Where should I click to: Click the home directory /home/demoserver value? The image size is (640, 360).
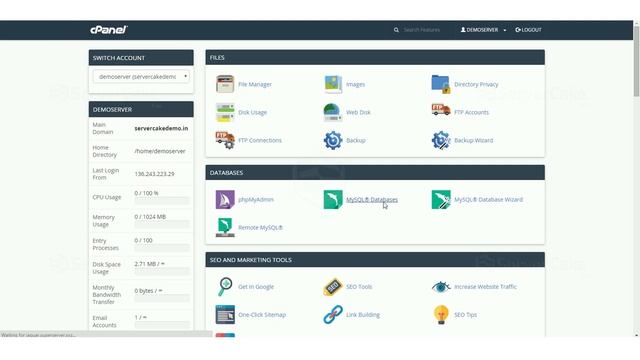tap(160, 151)
